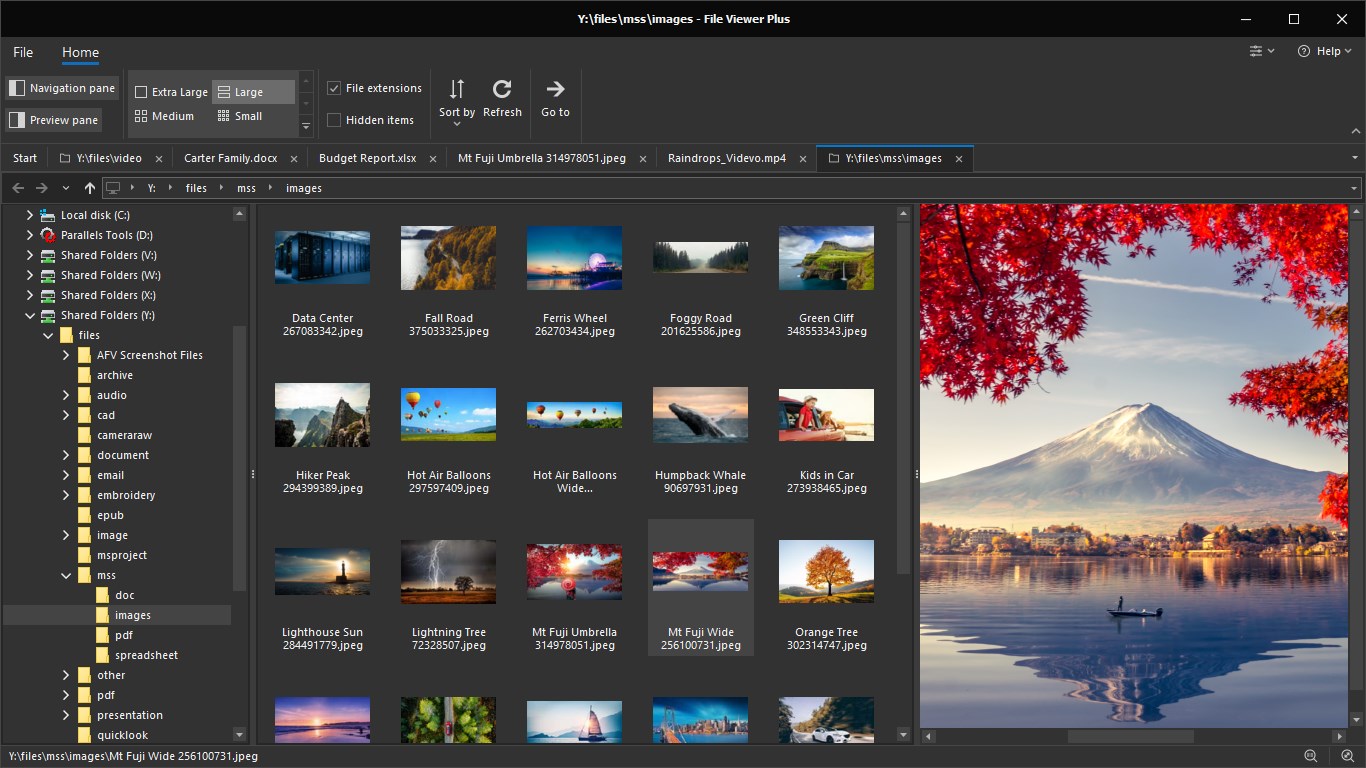
Task: Switch to the Start tab
Action: point(25,158)
